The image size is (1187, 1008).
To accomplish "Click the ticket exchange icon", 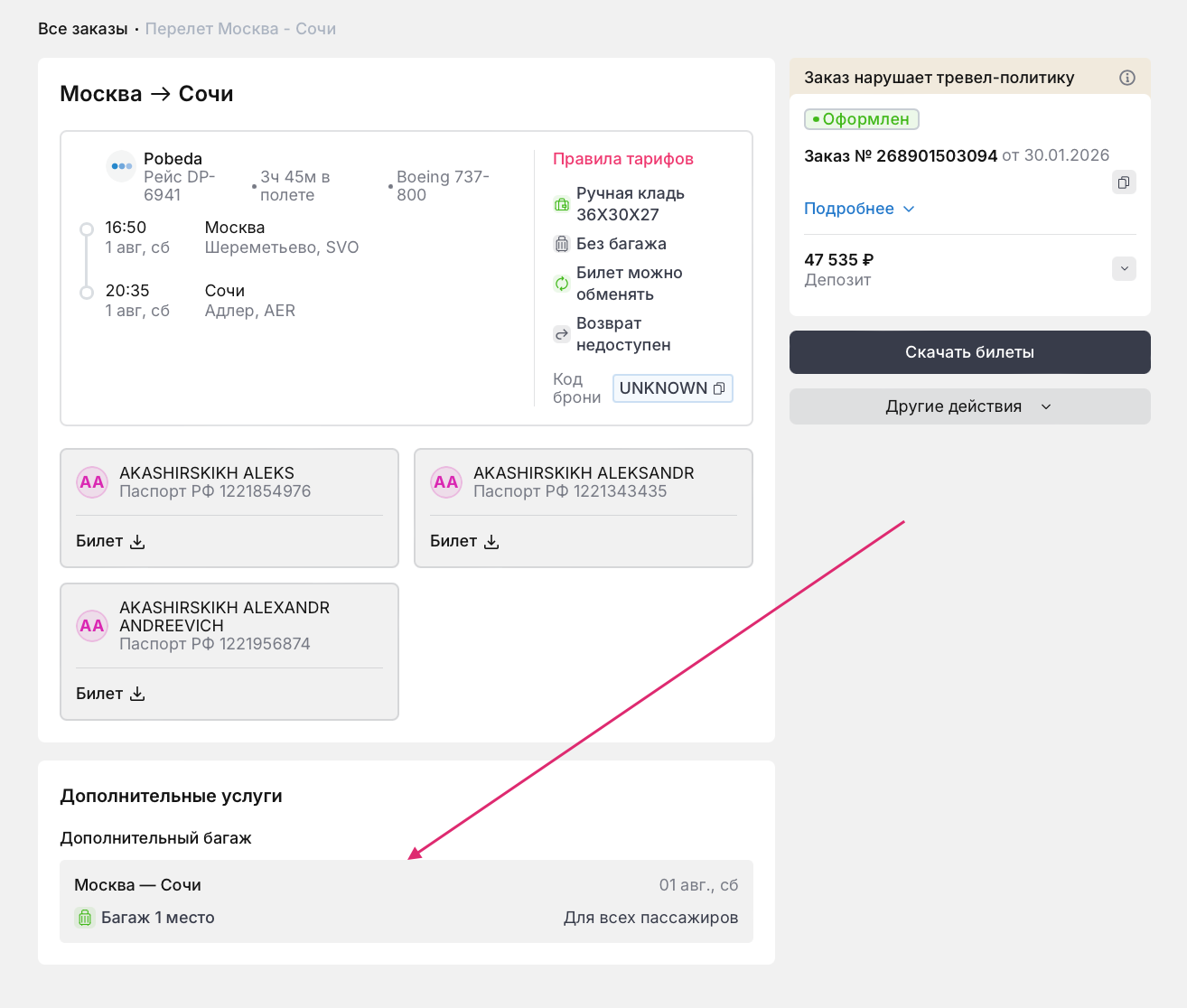I will pos(561,284).
